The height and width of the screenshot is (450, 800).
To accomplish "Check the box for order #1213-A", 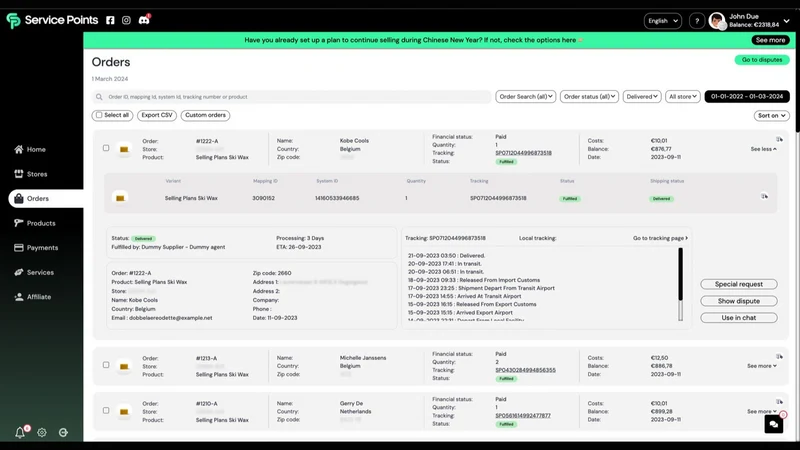I will click(x=106, y=365).
